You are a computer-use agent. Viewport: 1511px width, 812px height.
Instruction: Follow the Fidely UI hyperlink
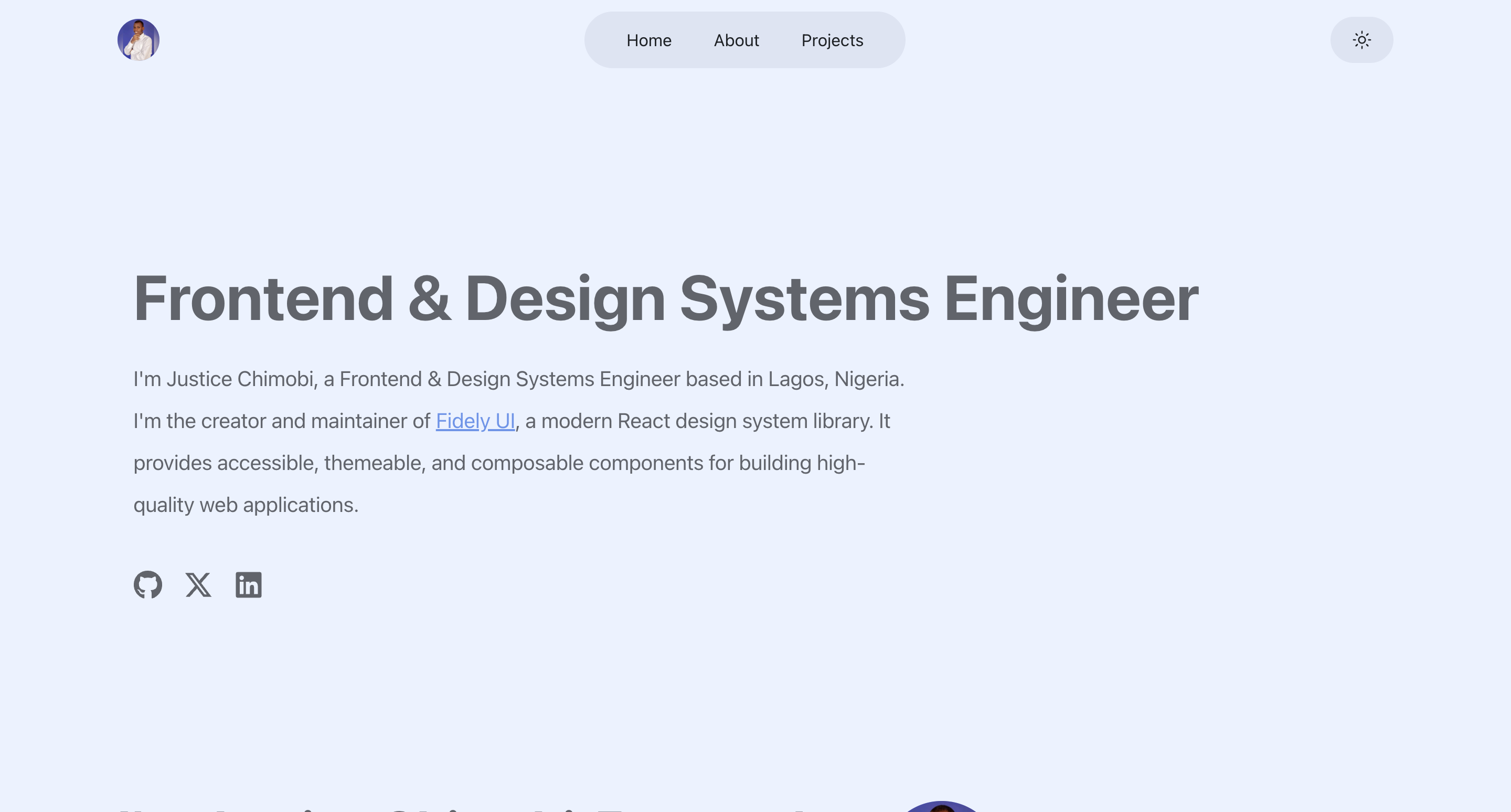click(475, 421)
